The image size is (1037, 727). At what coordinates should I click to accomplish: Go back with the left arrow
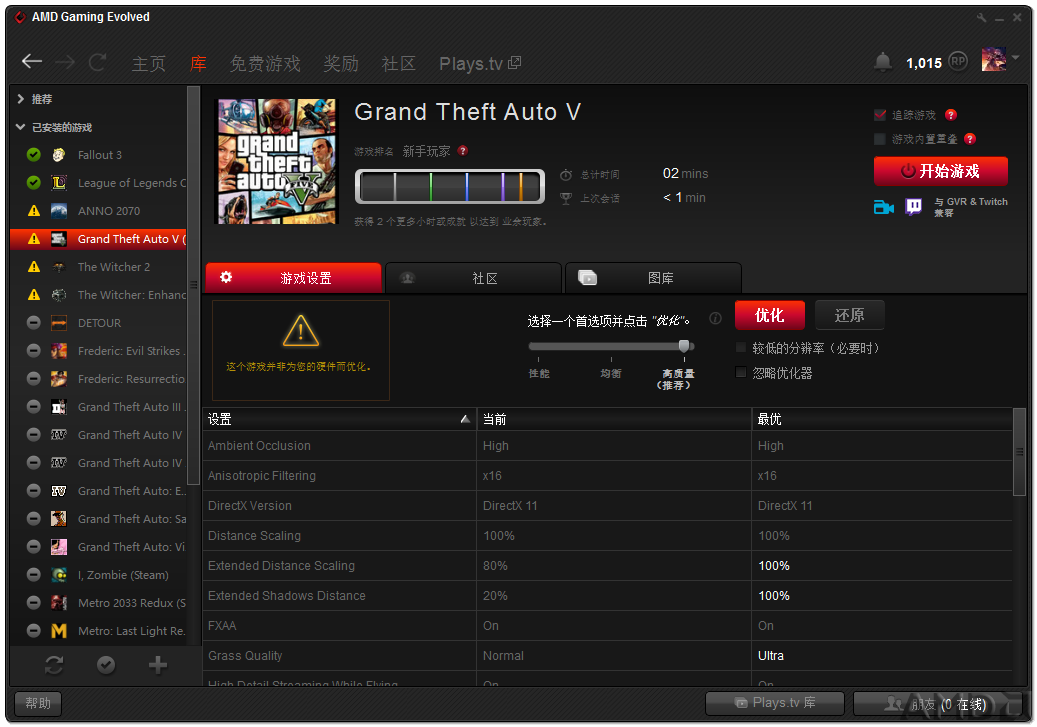(32, 62)
